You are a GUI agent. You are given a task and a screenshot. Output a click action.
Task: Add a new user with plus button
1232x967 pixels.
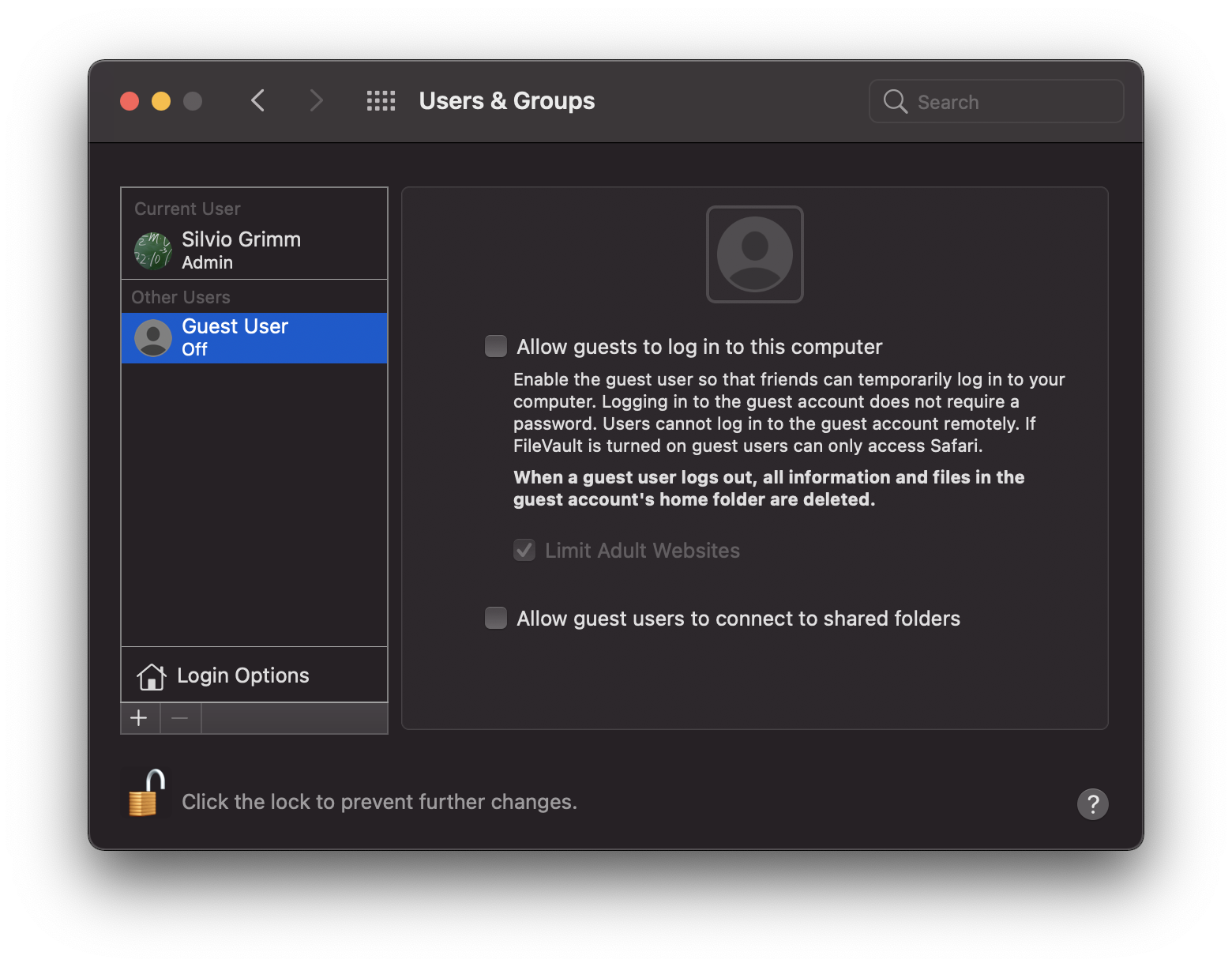coord(139,718)
